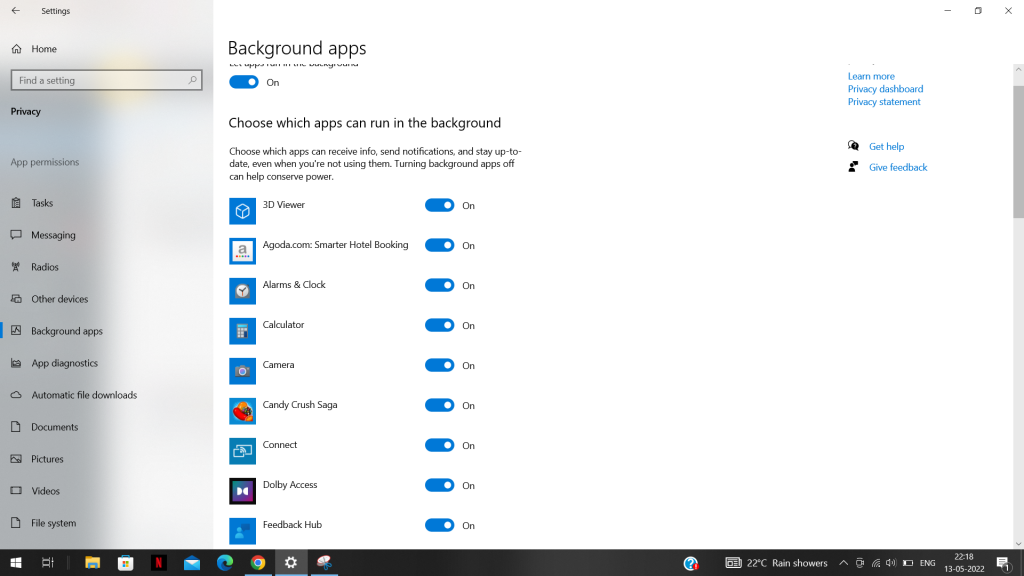
Task: Click the Dolby Access app icon
Action: click(x=242, y=491)
